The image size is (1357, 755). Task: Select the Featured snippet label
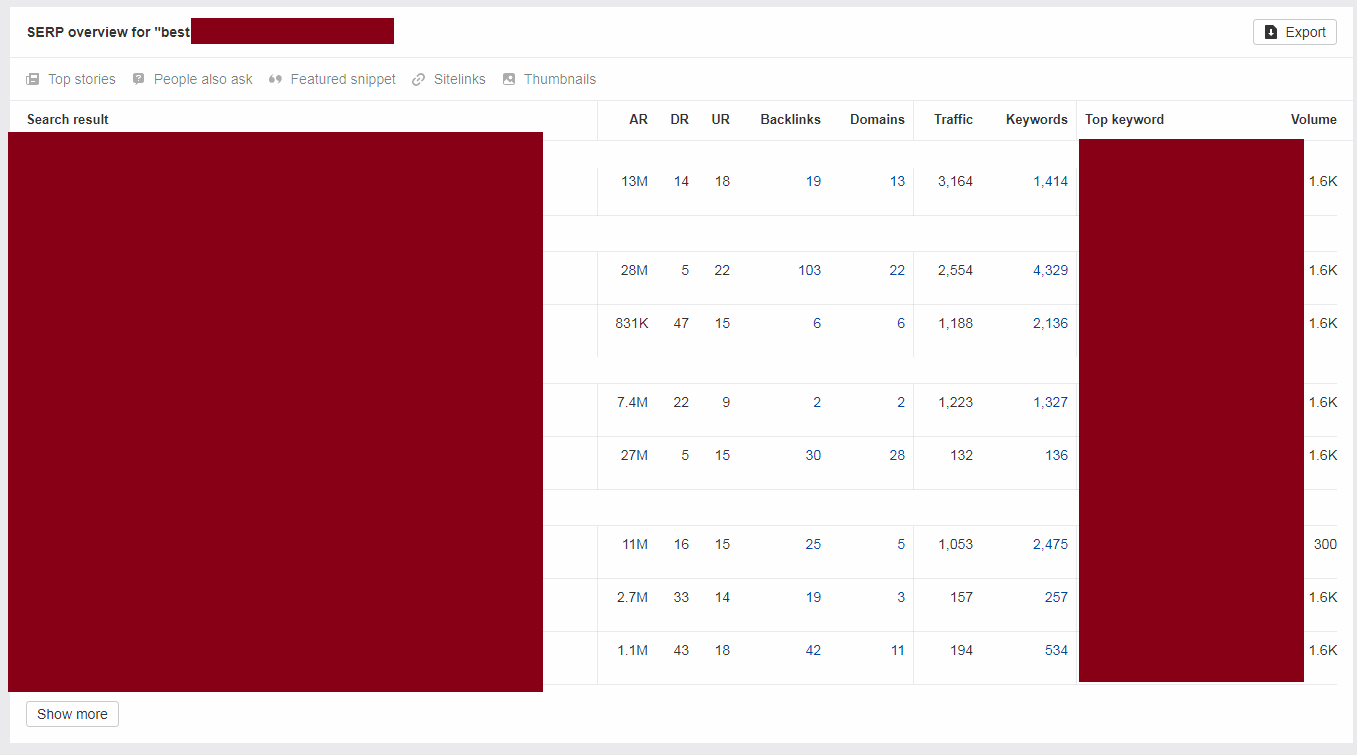[x=343, y=79]
